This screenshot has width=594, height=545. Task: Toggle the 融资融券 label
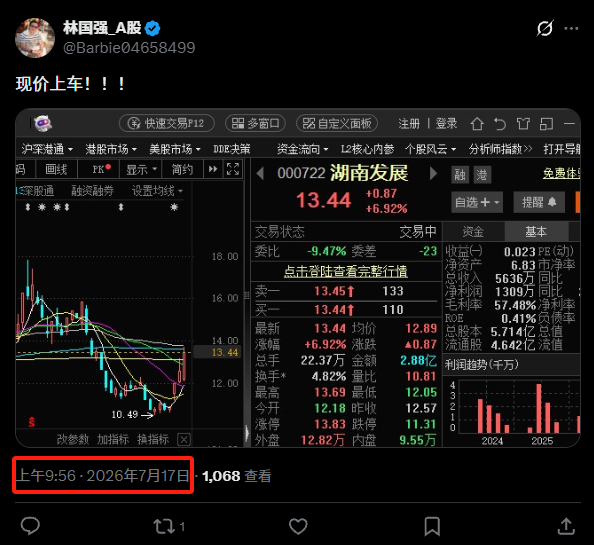pyautogui.click(x=92, y=191)
